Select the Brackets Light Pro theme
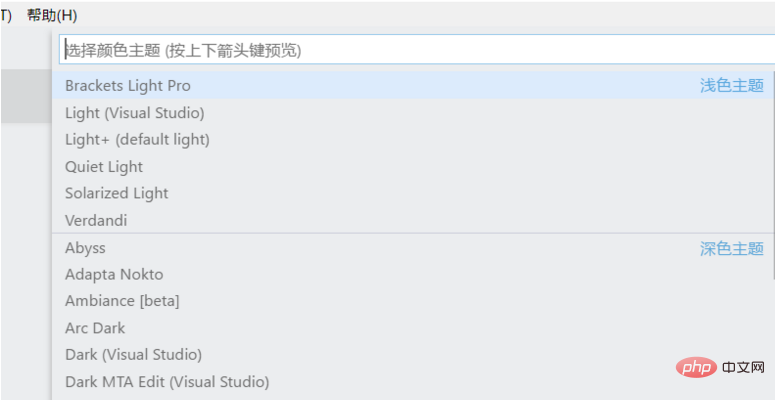The image size is (775, 400). 128,86
